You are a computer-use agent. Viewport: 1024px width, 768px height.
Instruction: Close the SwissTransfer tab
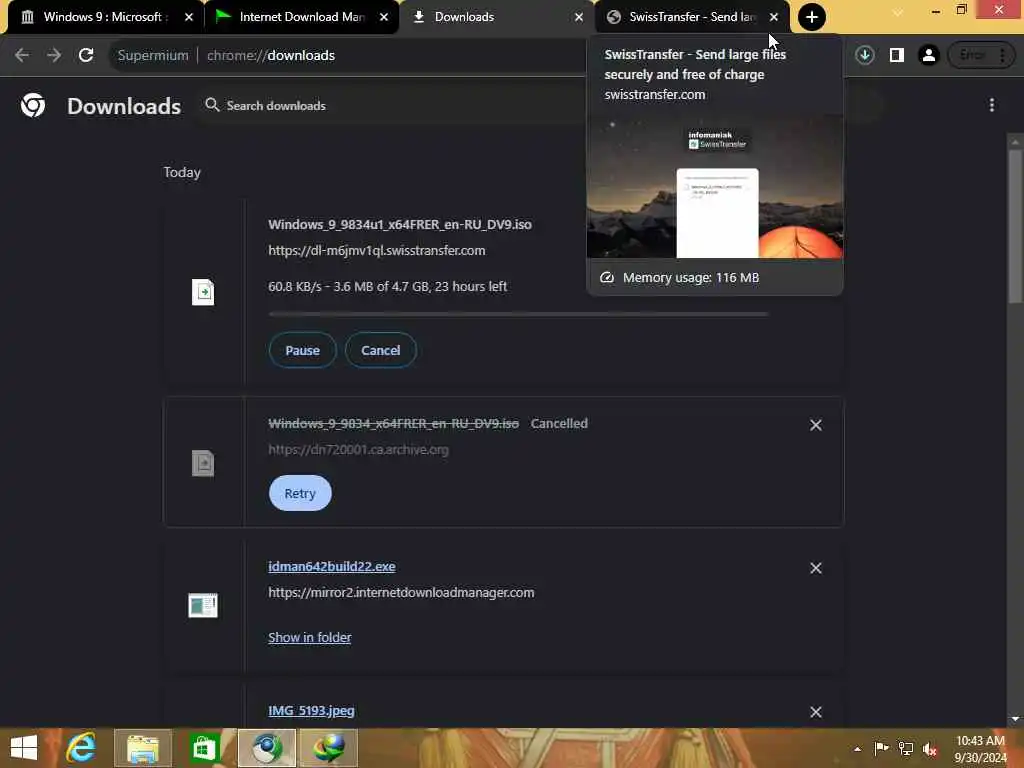click(x=774, y=17)
